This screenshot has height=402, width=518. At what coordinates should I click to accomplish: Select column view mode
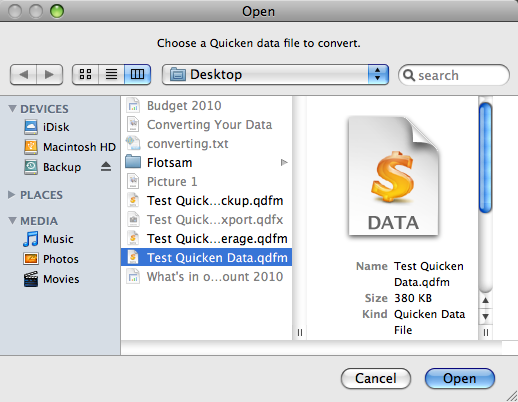137,74
